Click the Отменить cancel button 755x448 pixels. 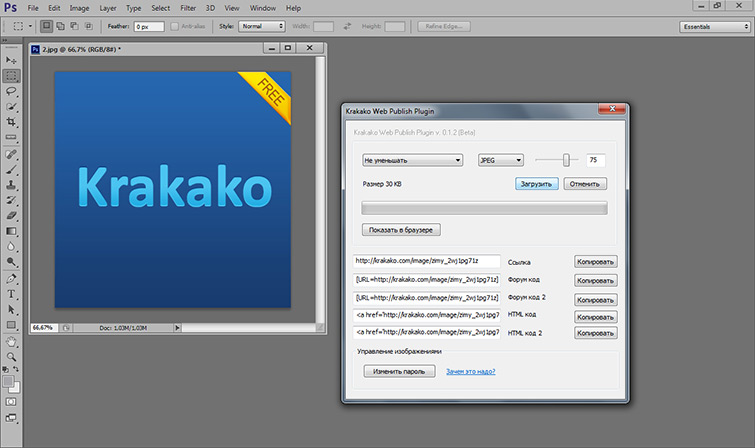click(585, 184)
